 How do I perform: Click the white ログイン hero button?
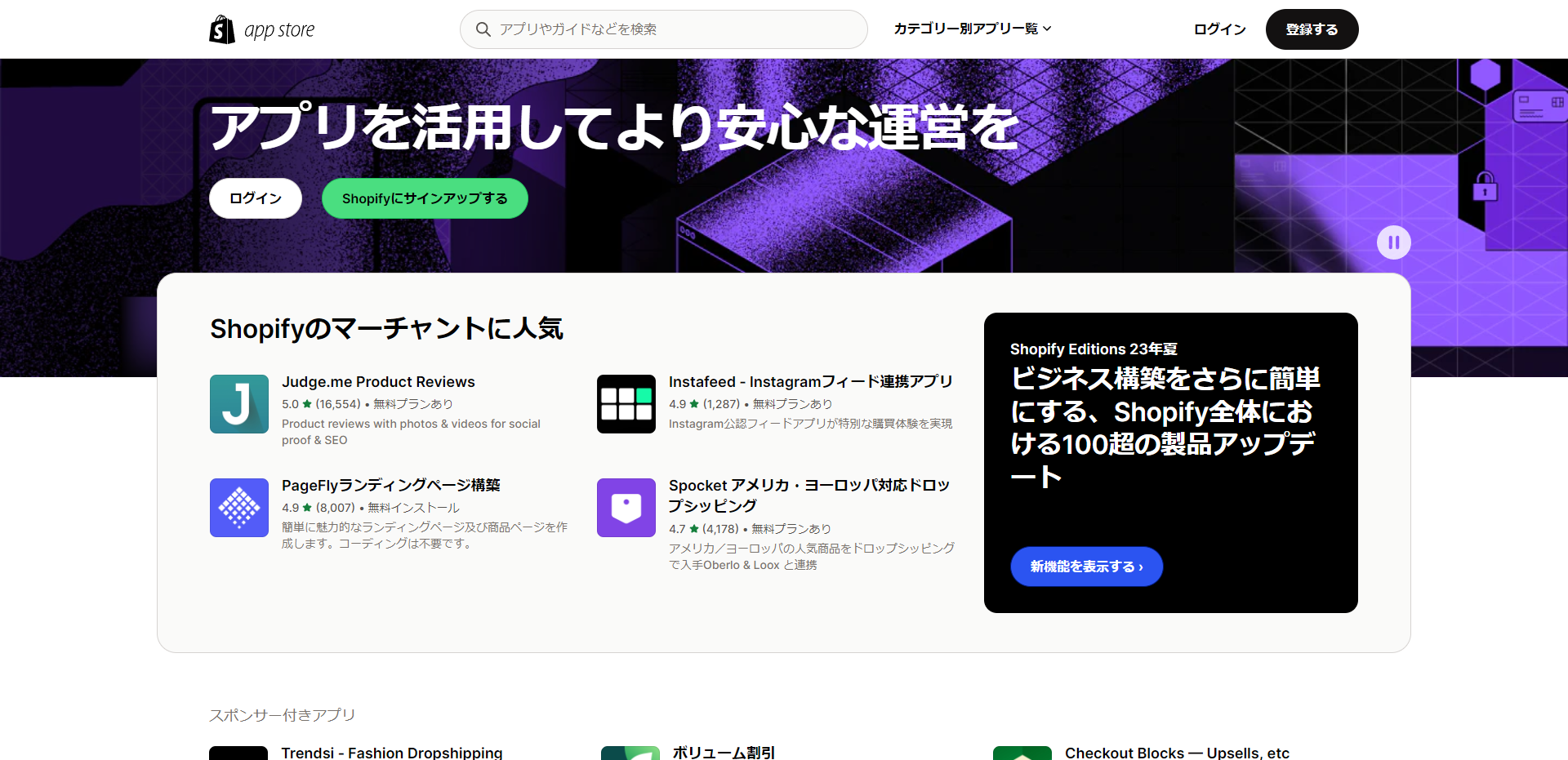pos(256,198)
